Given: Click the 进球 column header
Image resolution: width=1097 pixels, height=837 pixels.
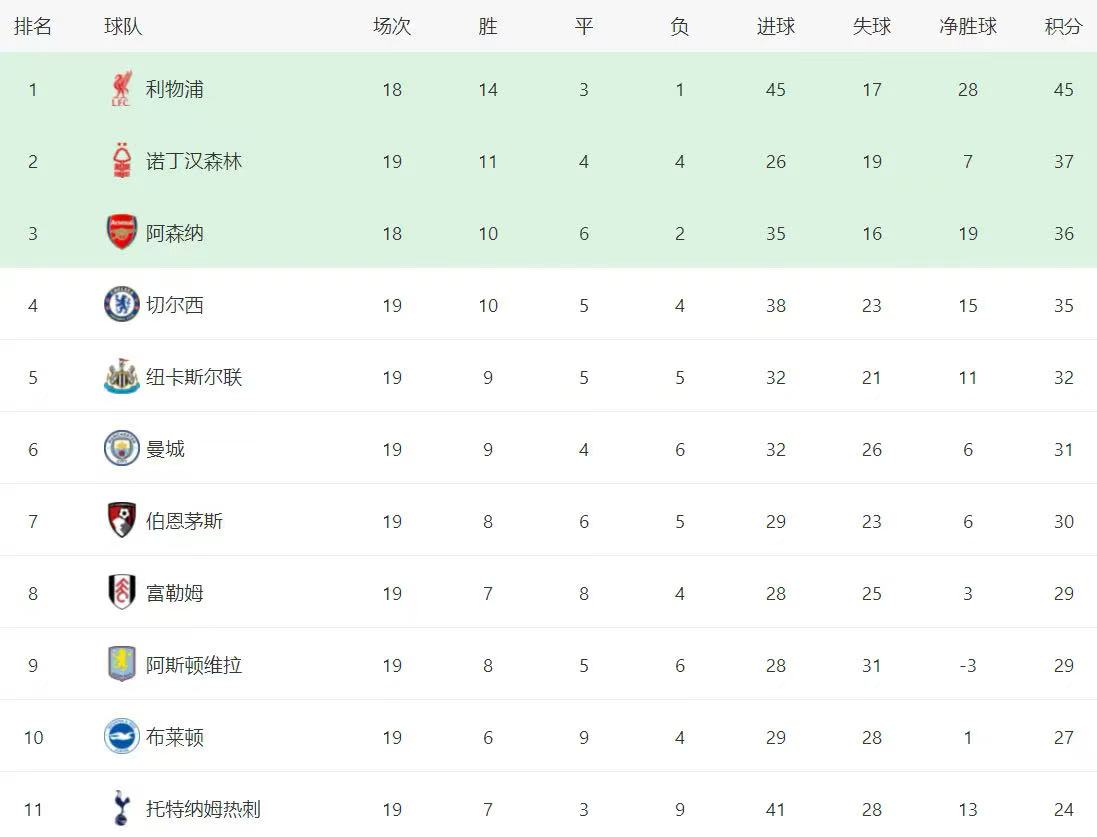Looking at the screenshot, I should (x=775, y=27).
